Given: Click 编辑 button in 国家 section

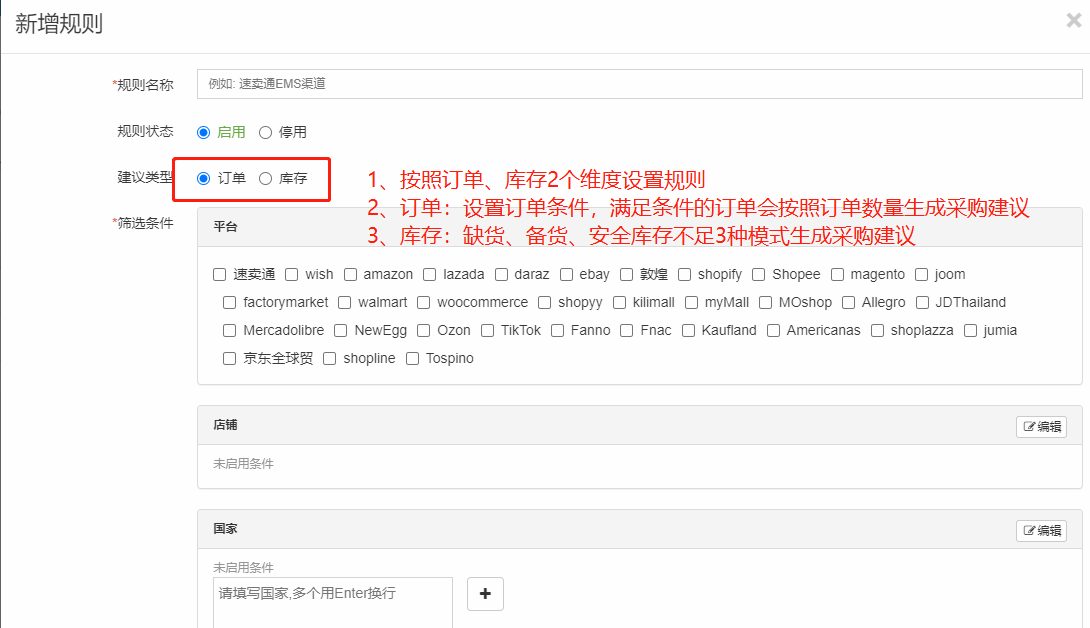Looking at the screenshot, I should pyautogui.click(x=1041, y=531).
